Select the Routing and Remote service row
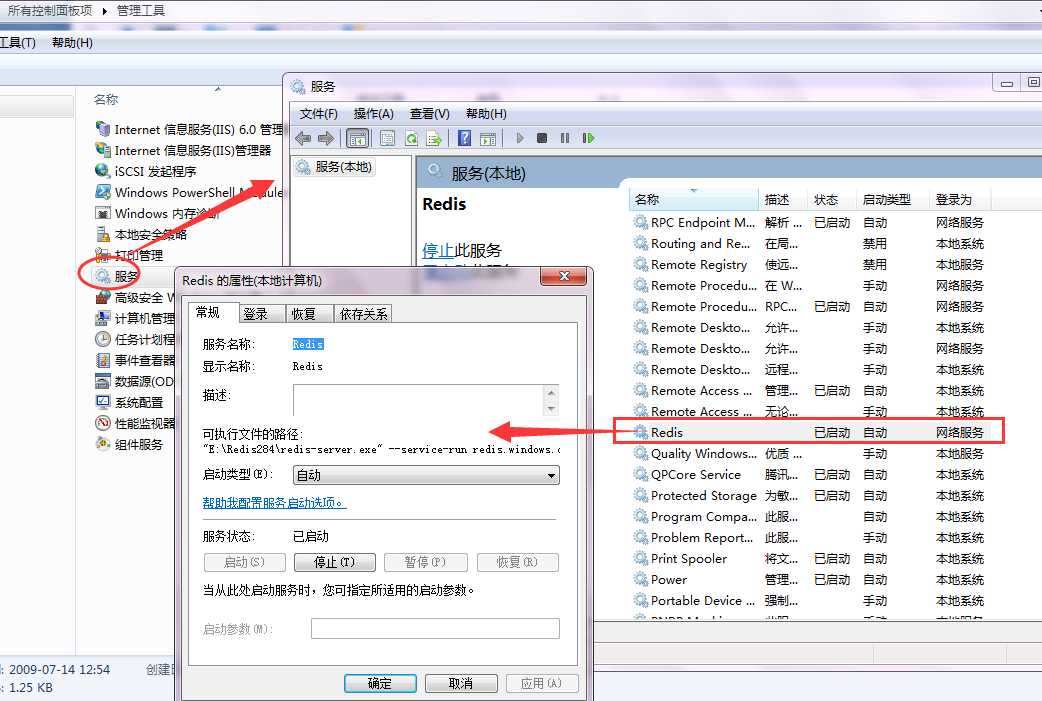 [x=809, y=244]
